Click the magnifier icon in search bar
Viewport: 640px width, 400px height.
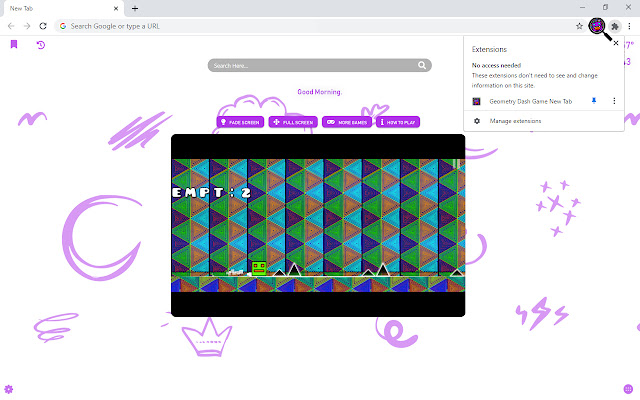coord(422,65)
